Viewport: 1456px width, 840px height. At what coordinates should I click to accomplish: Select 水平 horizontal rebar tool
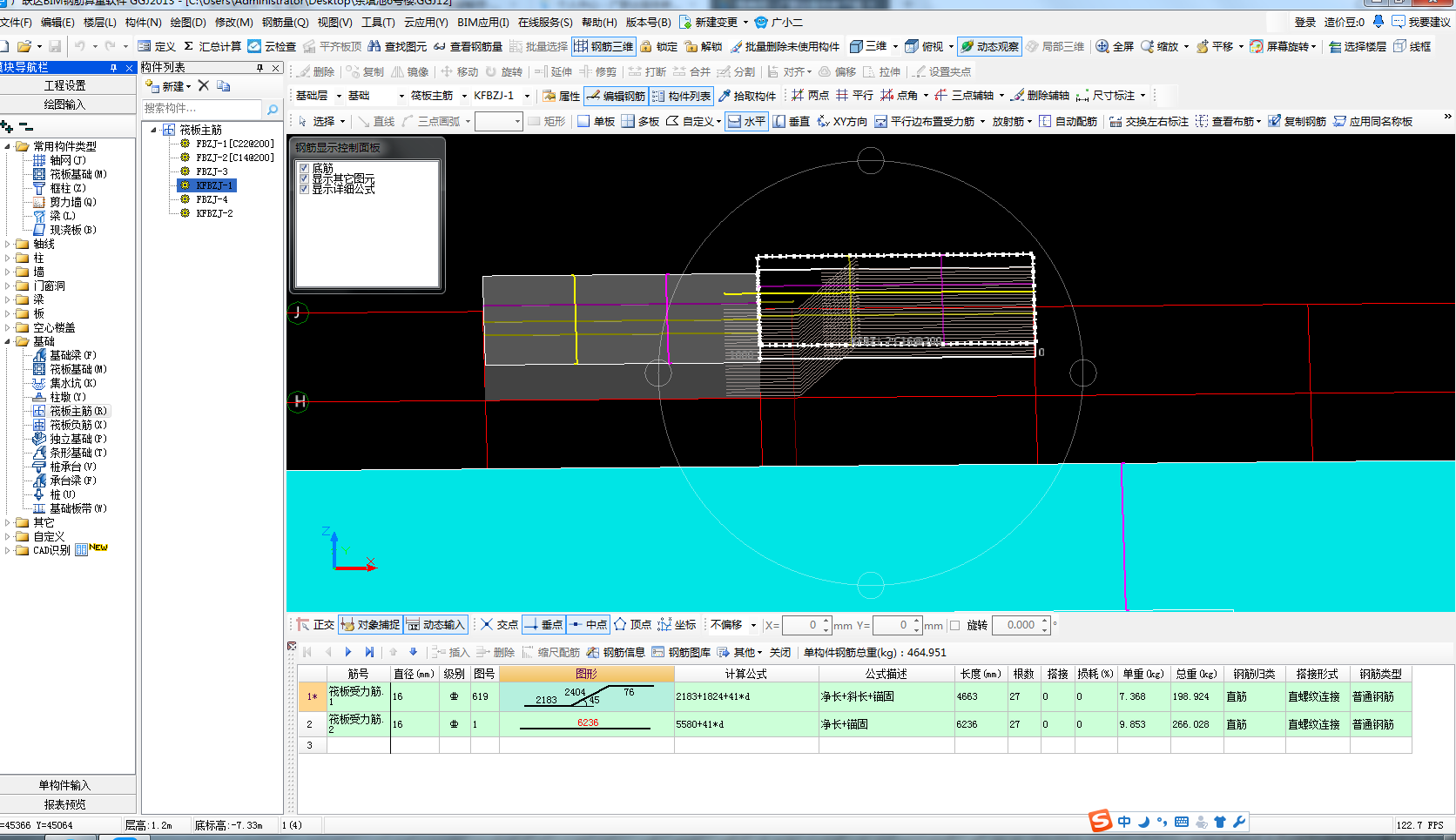747,121
